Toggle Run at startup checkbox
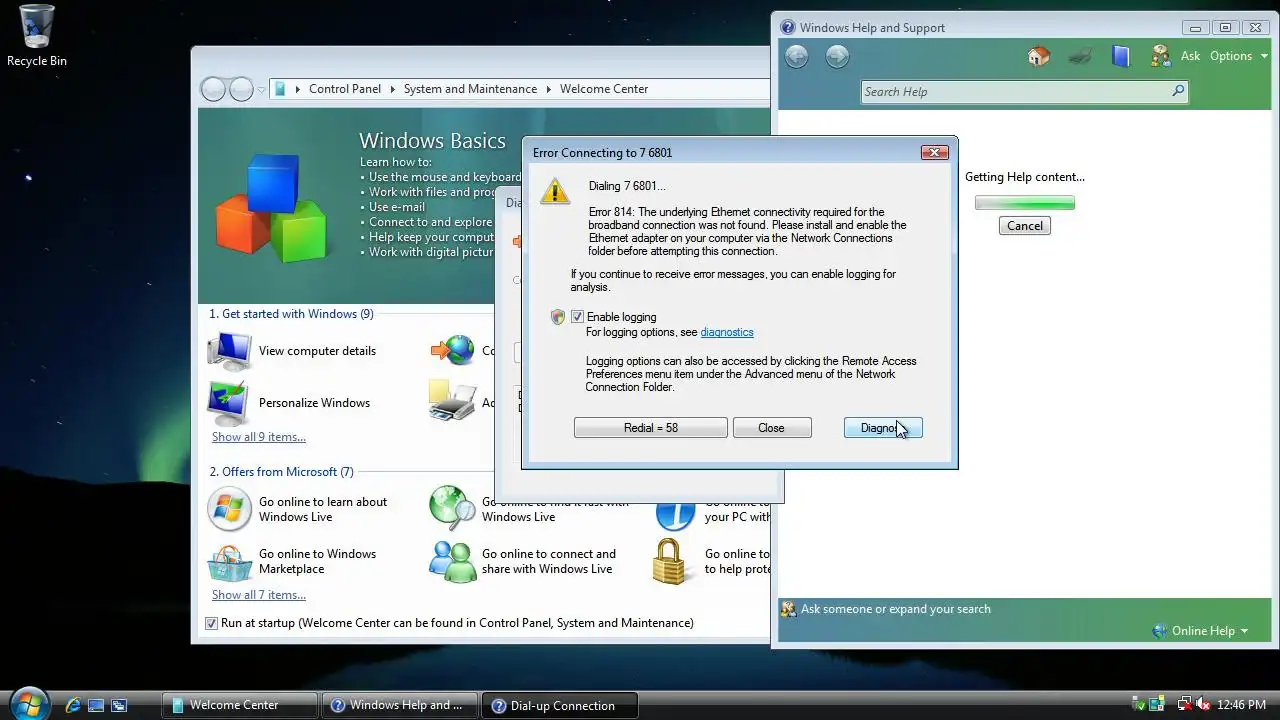The height and width of the screenshot is (720, 1280). (211, 623)
